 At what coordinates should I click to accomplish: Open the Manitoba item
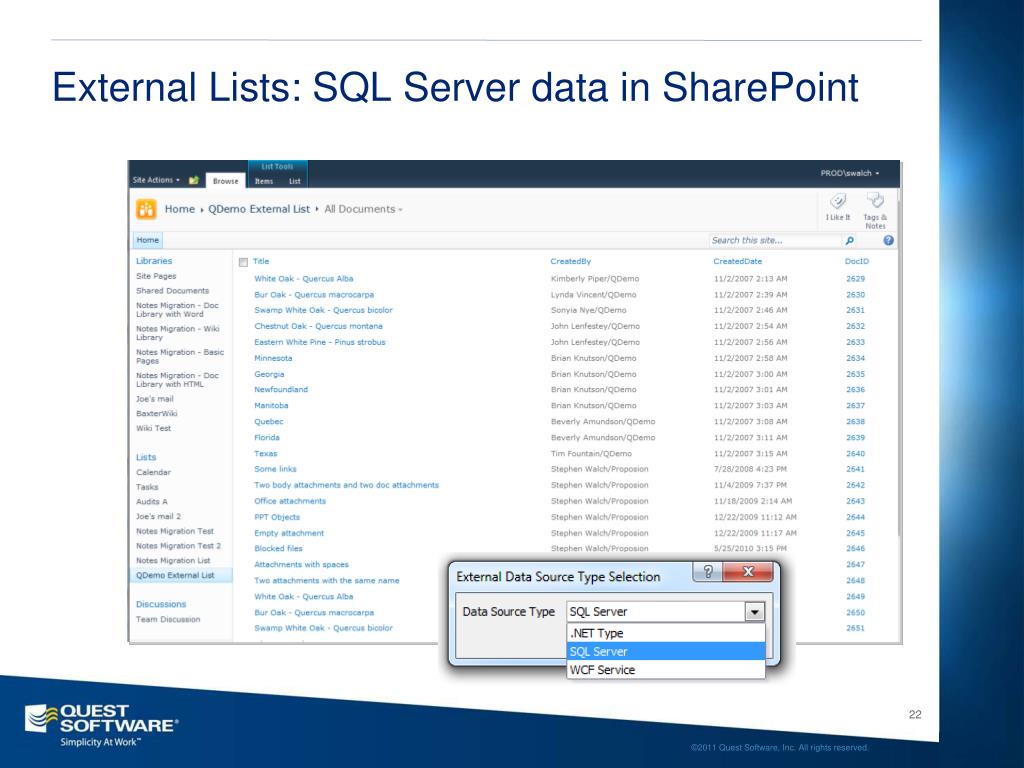(271, 406)
